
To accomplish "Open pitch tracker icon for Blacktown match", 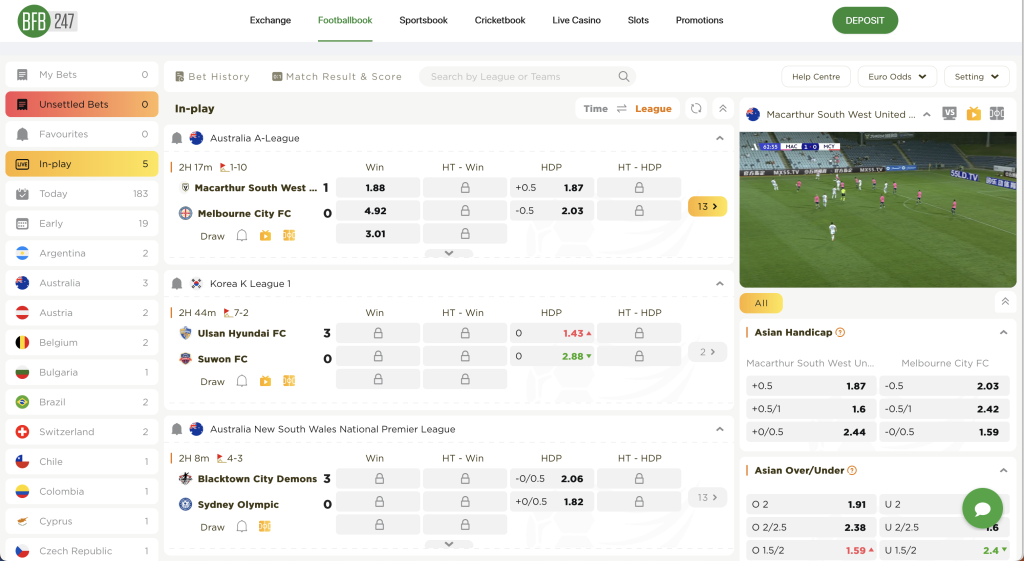I will click(x=264, y=527).
